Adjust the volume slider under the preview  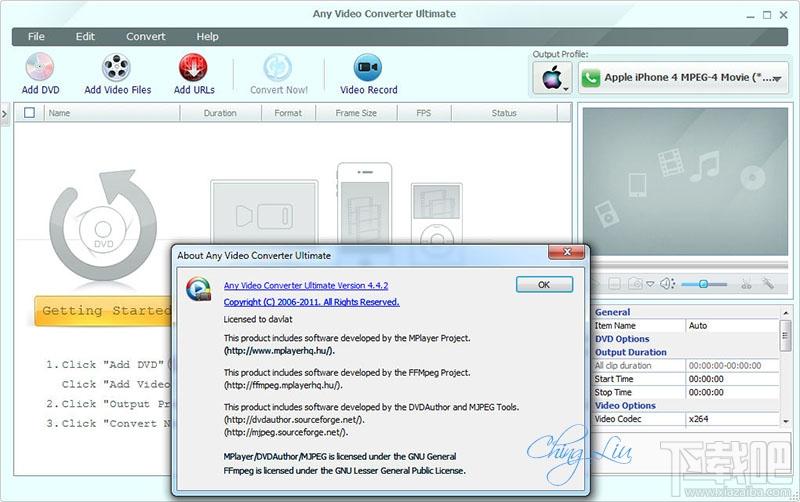[x=704, y=284]
